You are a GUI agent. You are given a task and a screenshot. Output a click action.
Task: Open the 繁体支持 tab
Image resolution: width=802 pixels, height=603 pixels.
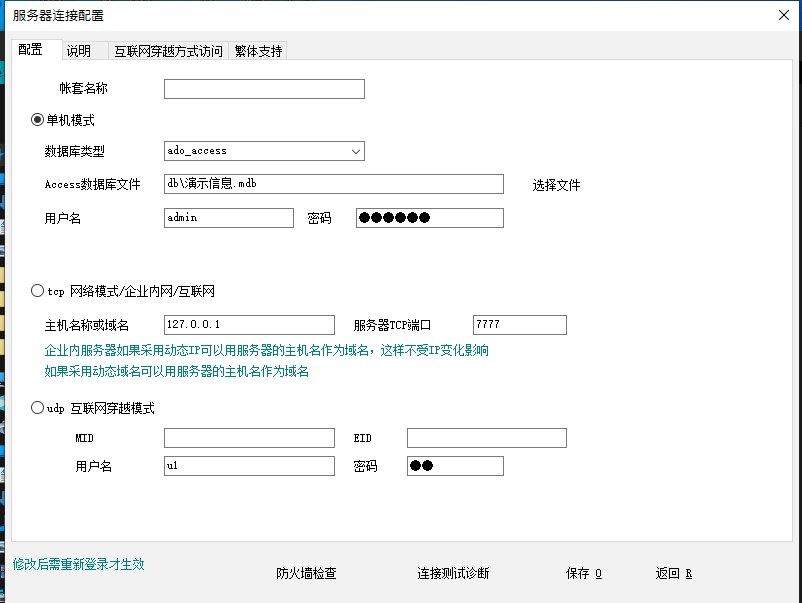(x=258, y=51)
